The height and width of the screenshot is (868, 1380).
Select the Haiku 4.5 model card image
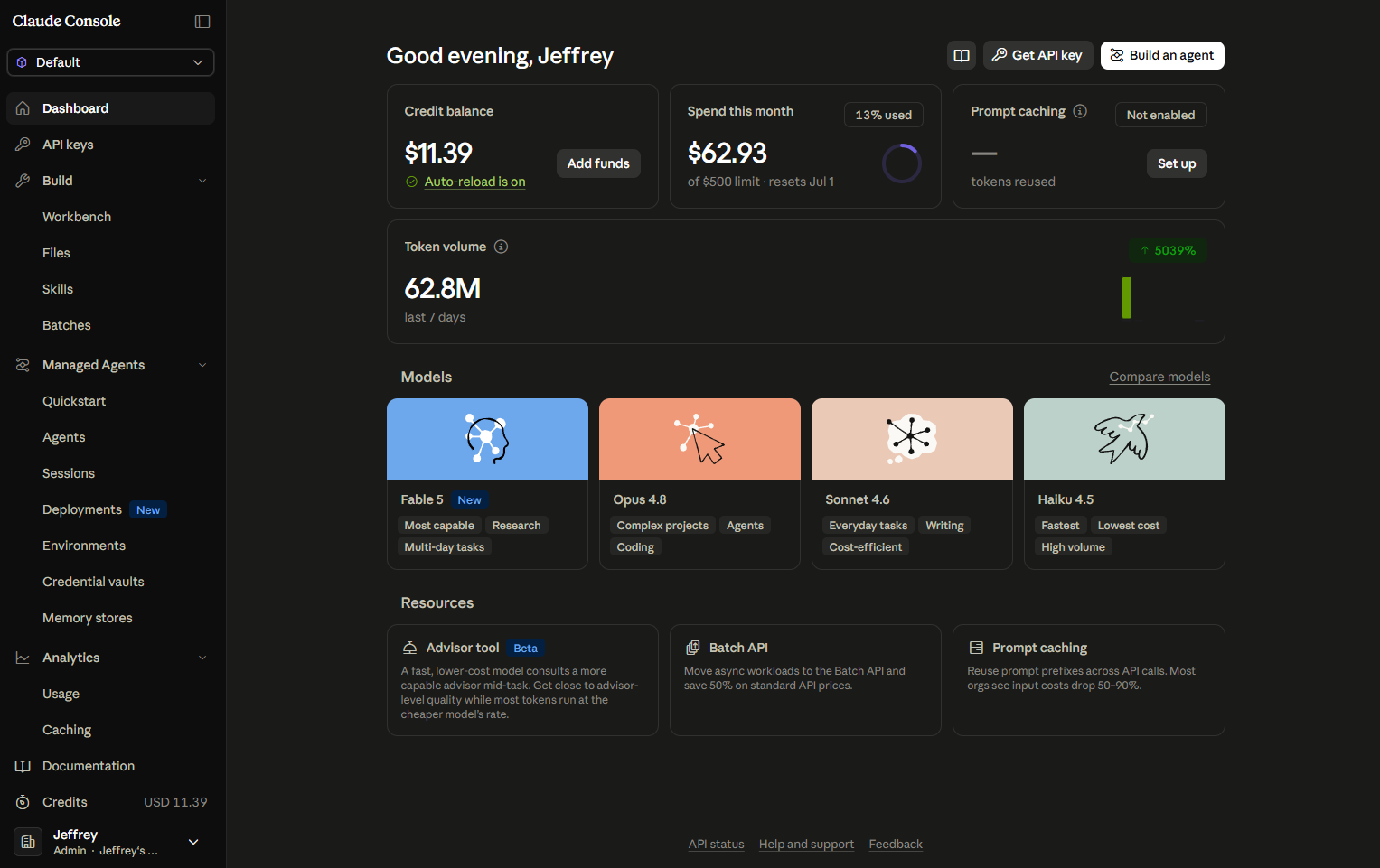click(1124, 439)
